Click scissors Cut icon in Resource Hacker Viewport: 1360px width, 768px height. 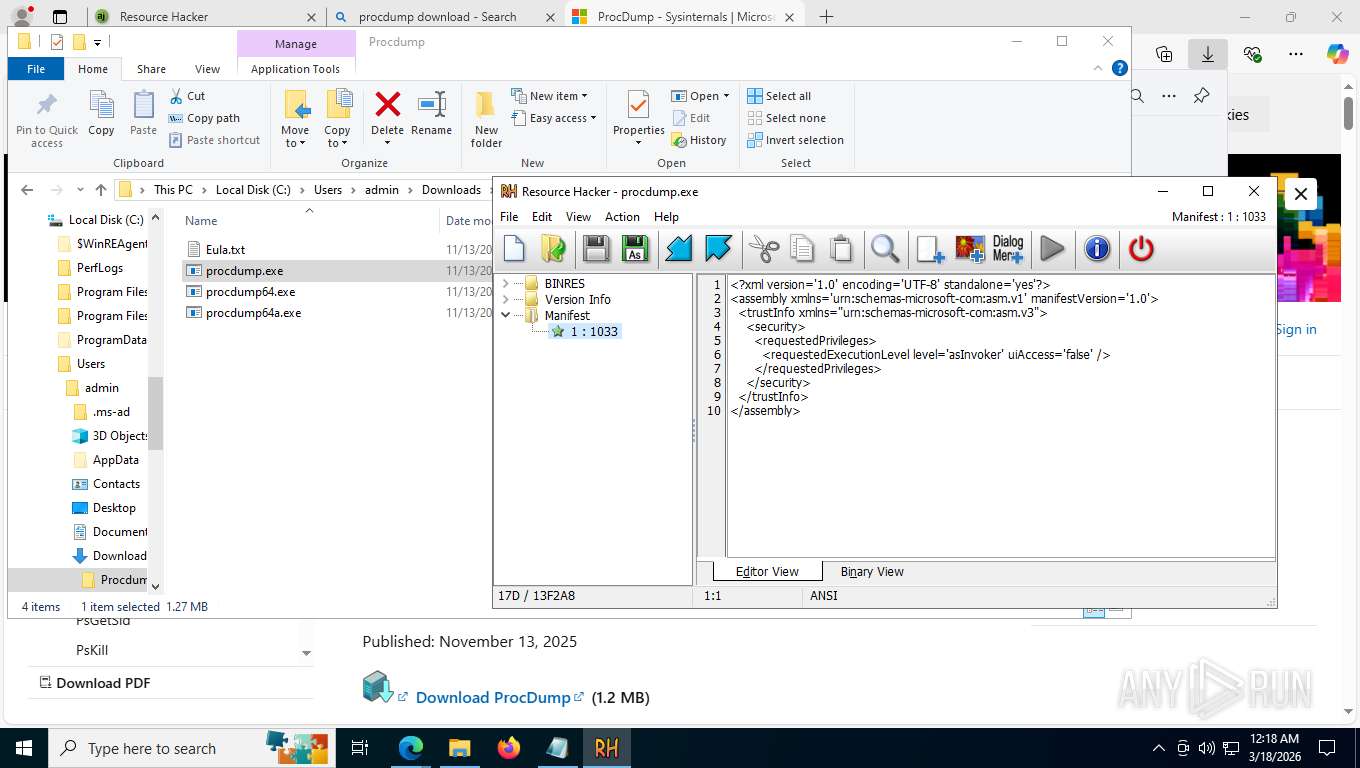click(x=763, y=249)
